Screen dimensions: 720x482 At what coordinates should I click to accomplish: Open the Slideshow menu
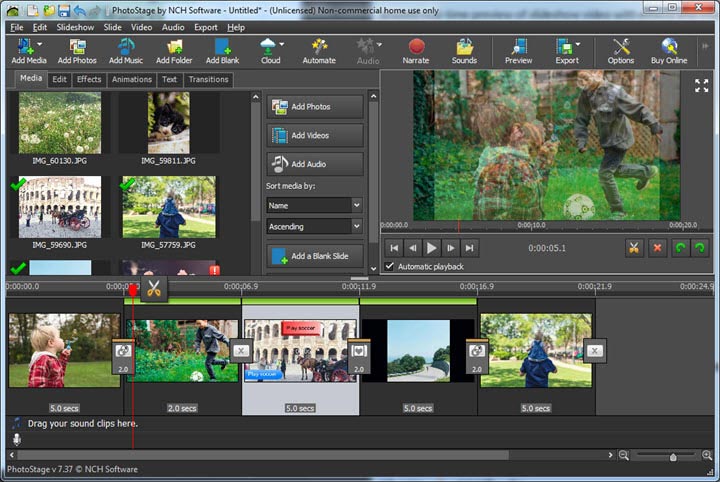coord(75,27)
